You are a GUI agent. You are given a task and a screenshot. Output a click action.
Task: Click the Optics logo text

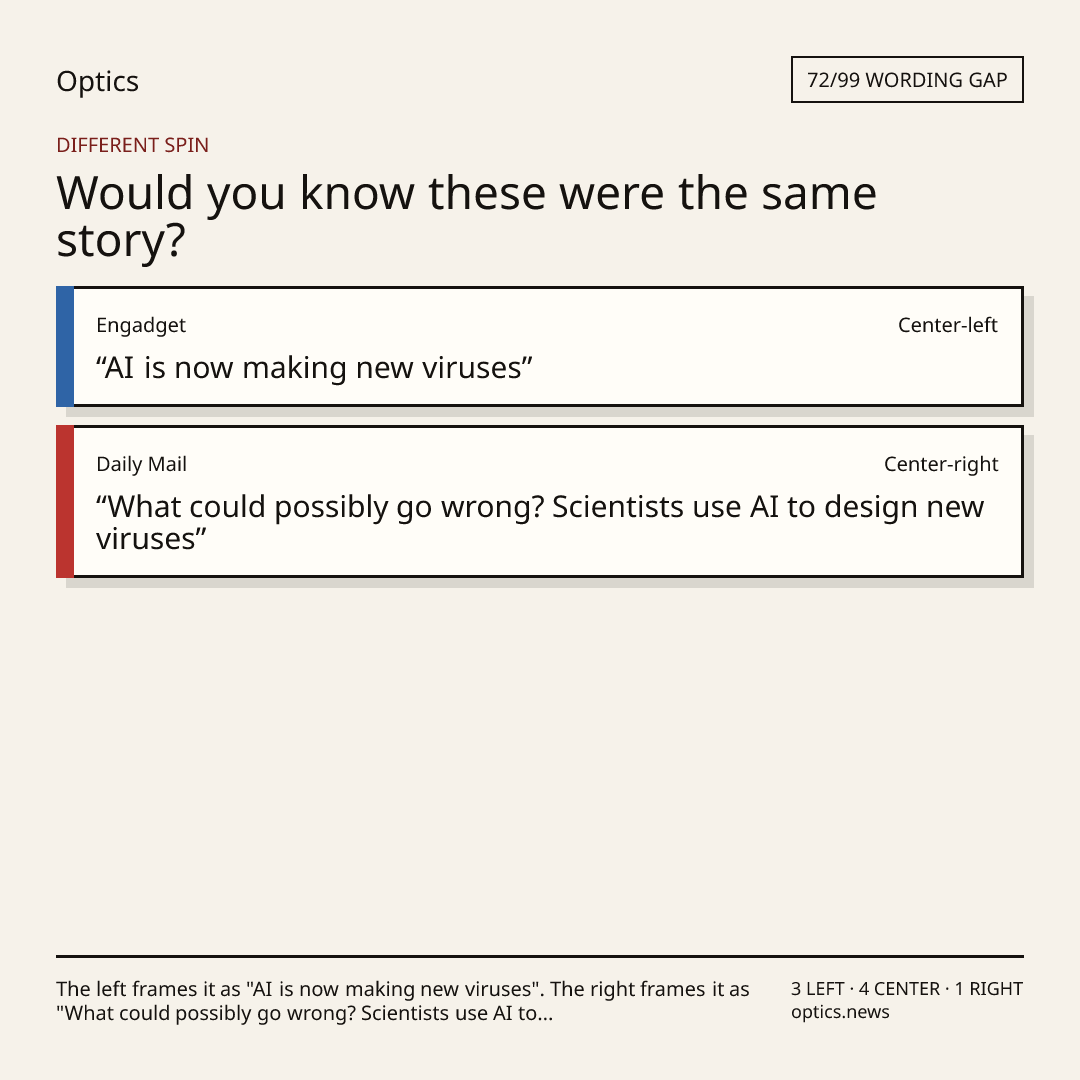(x=97, y=81)
